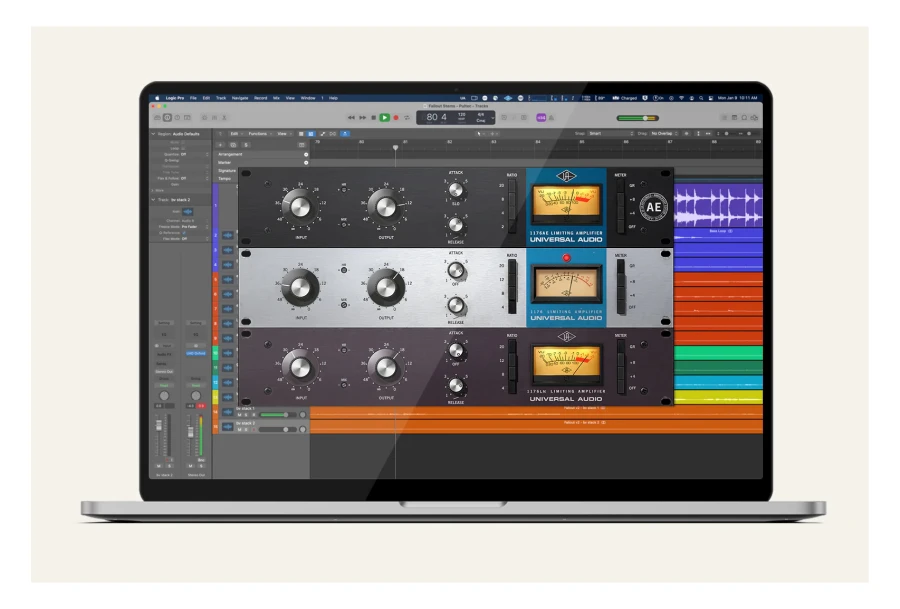The height and width of the screenshot is (609, 900).
Task: Open the tracks area Edit dropdown
Action: point(236,134)
